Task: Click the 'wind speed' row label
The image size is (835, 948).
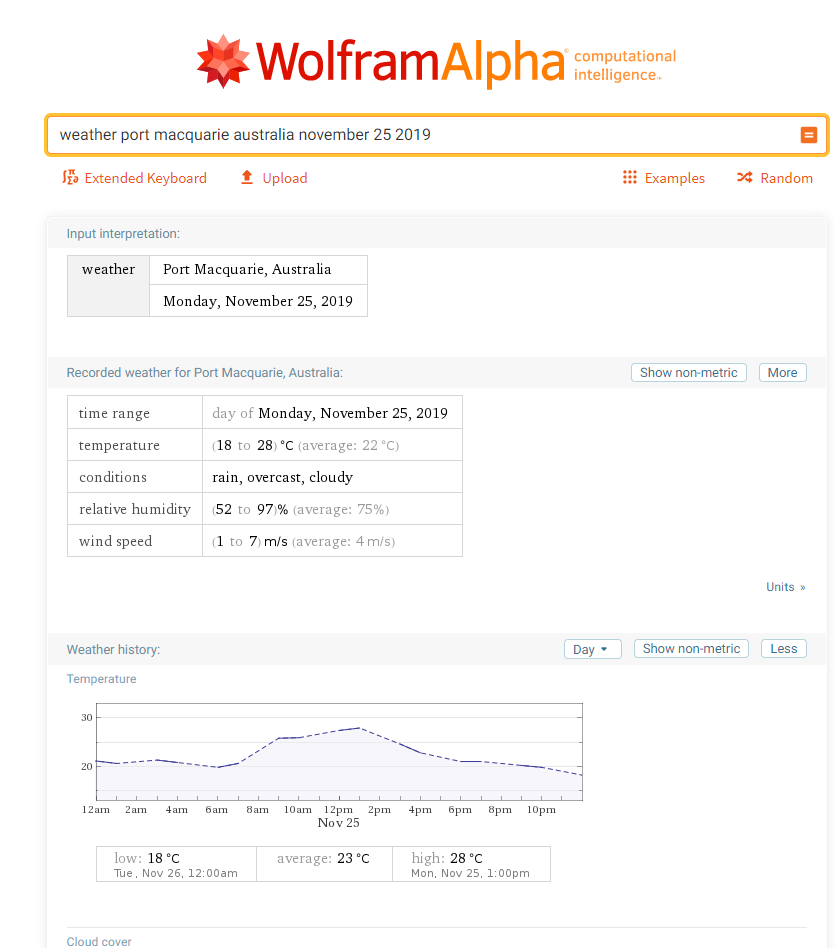Action: 115,541
